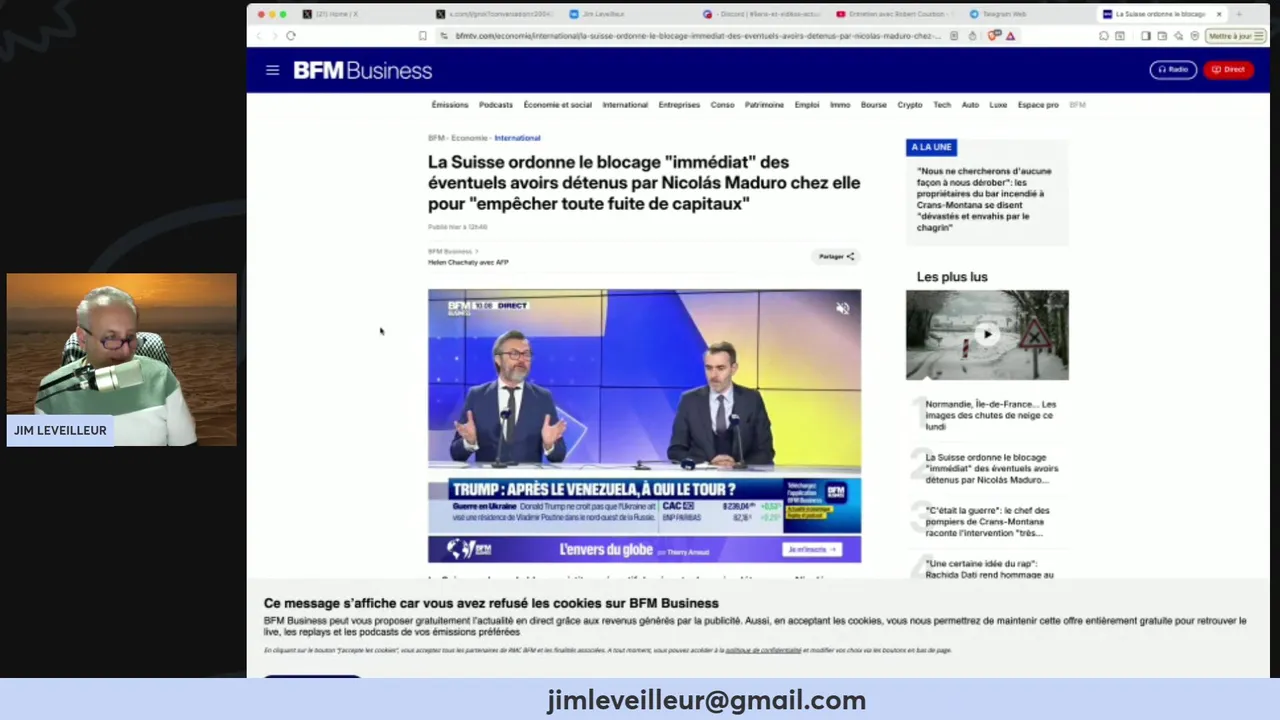
Task: Open Normandie, Île-de-France snow article link
Action: click(990, 415)
